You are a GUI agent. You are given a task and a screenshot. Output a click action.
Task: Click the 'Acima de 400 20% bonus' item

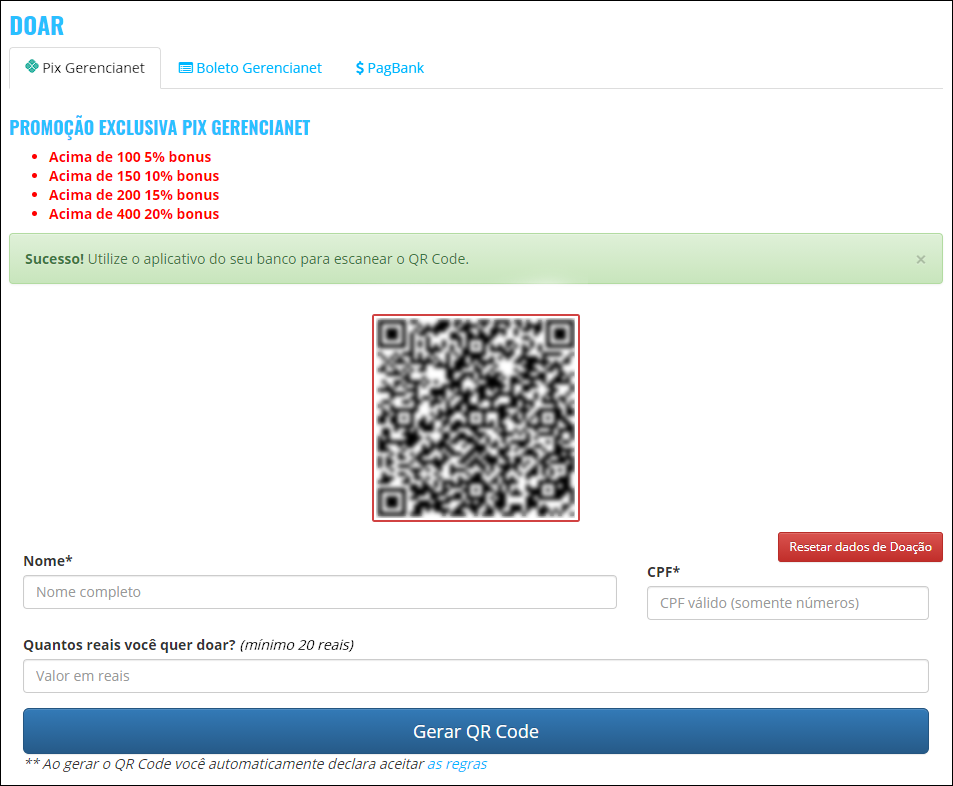pos(134,214)
